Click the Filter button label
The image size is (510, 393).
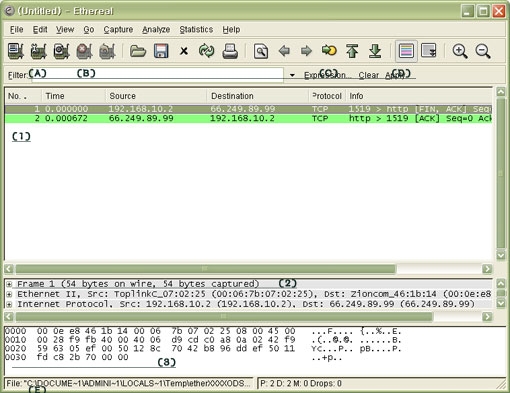pos(17,75)
